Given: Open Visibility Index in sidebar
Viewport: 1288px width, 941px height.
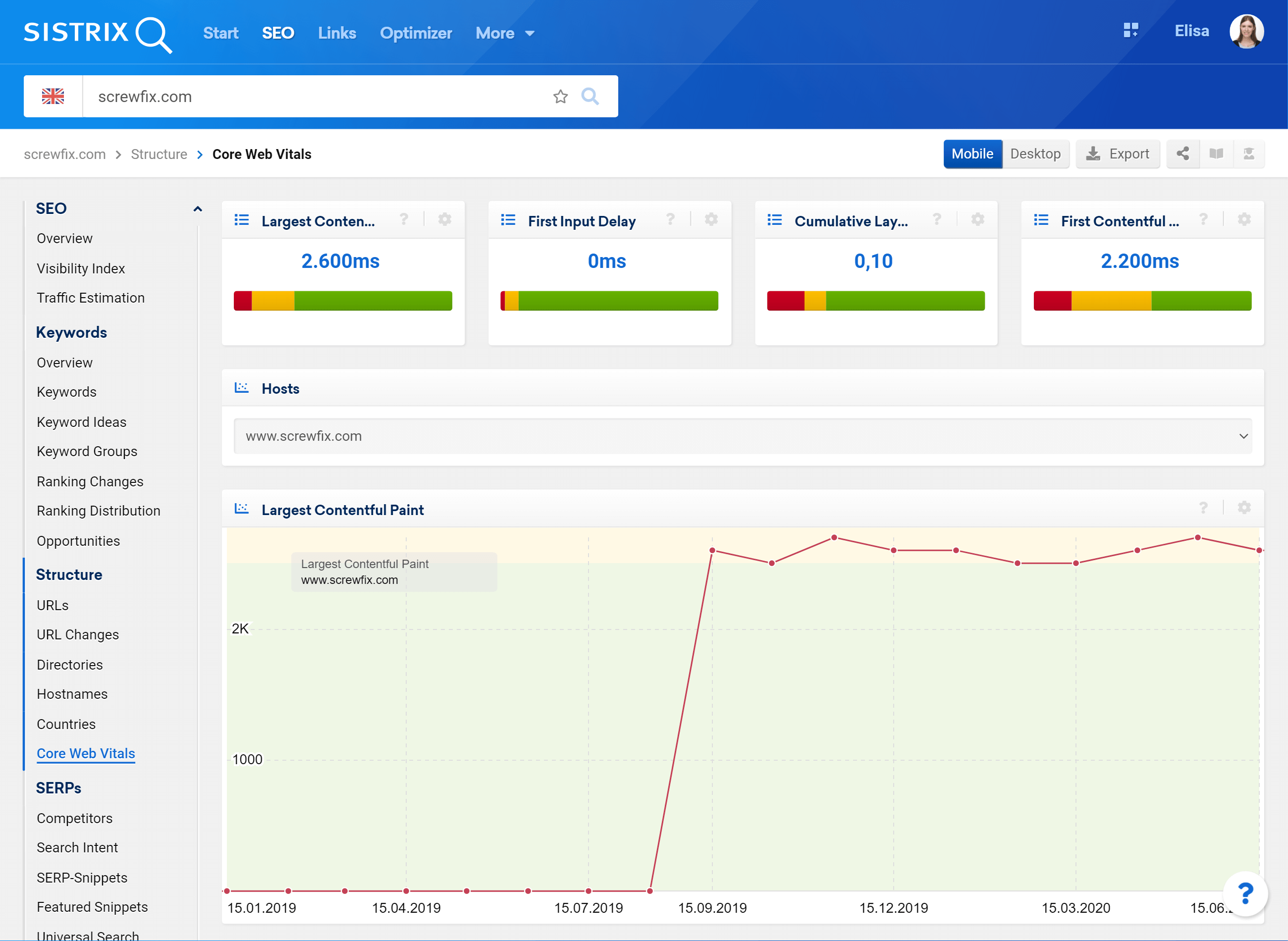Looking at the screenshot, I should pyautogui.click(x=81, y=268).
